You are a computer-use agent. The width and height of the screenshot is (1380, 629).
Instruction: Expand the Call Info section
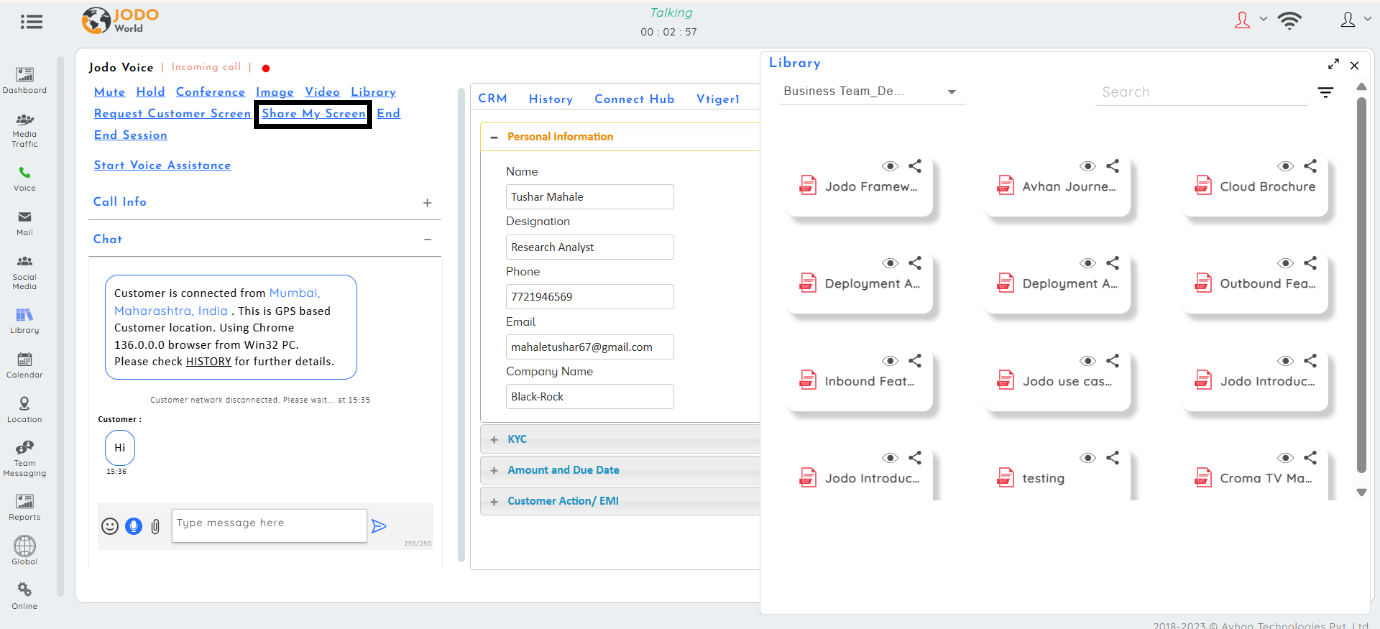coord(427,203)
